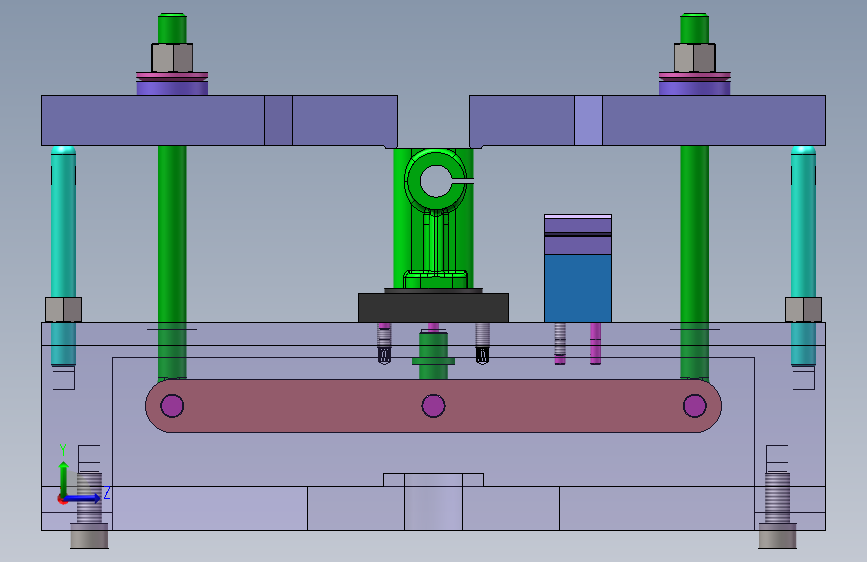Select the top-right hex nut on green rod
This screenshot has width=867, height=562.
pos(694,58)
